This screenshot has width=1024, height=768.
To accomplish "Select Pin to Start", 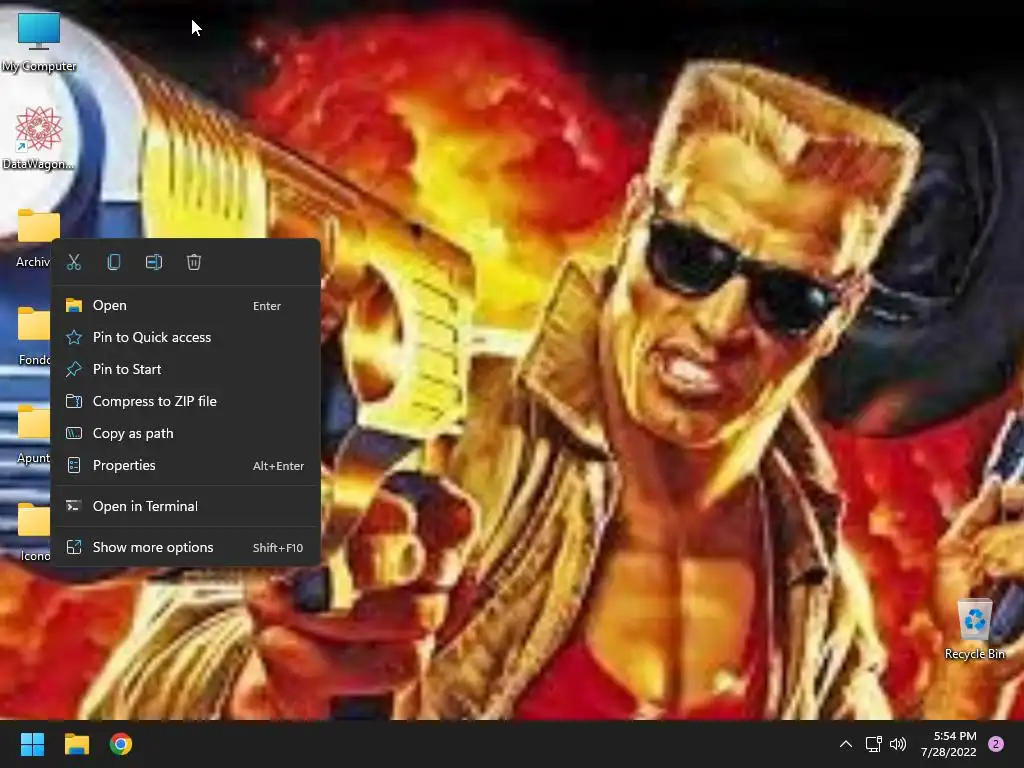I will [185, 369].
